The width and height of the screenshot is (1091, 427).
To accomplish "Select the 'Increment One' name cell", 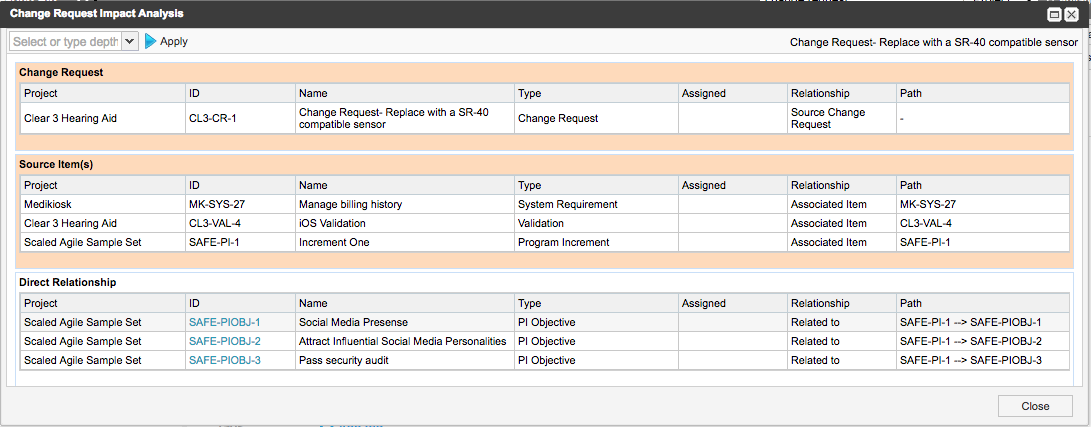I will [x=332, y=242].
